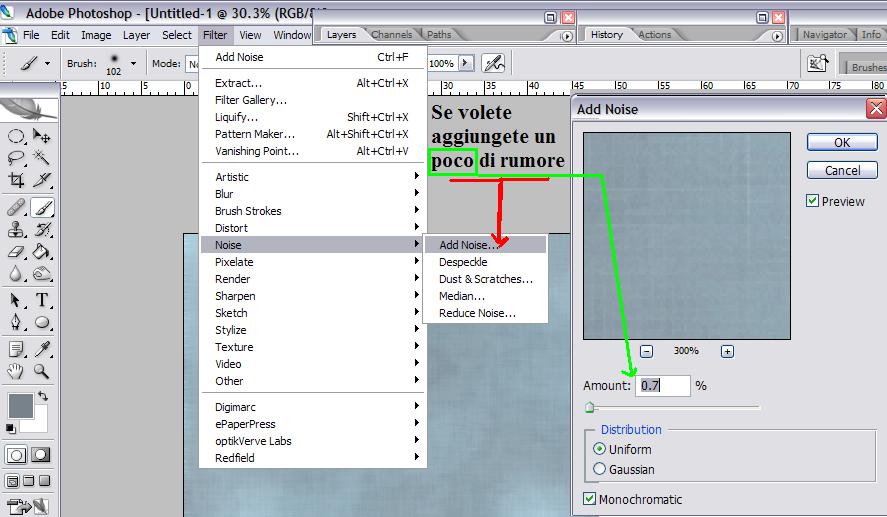This screenshot has width=887, height=517.
Task: Expand the Render filter submenu
Action: pyautogui.click(x=312, y=278)
